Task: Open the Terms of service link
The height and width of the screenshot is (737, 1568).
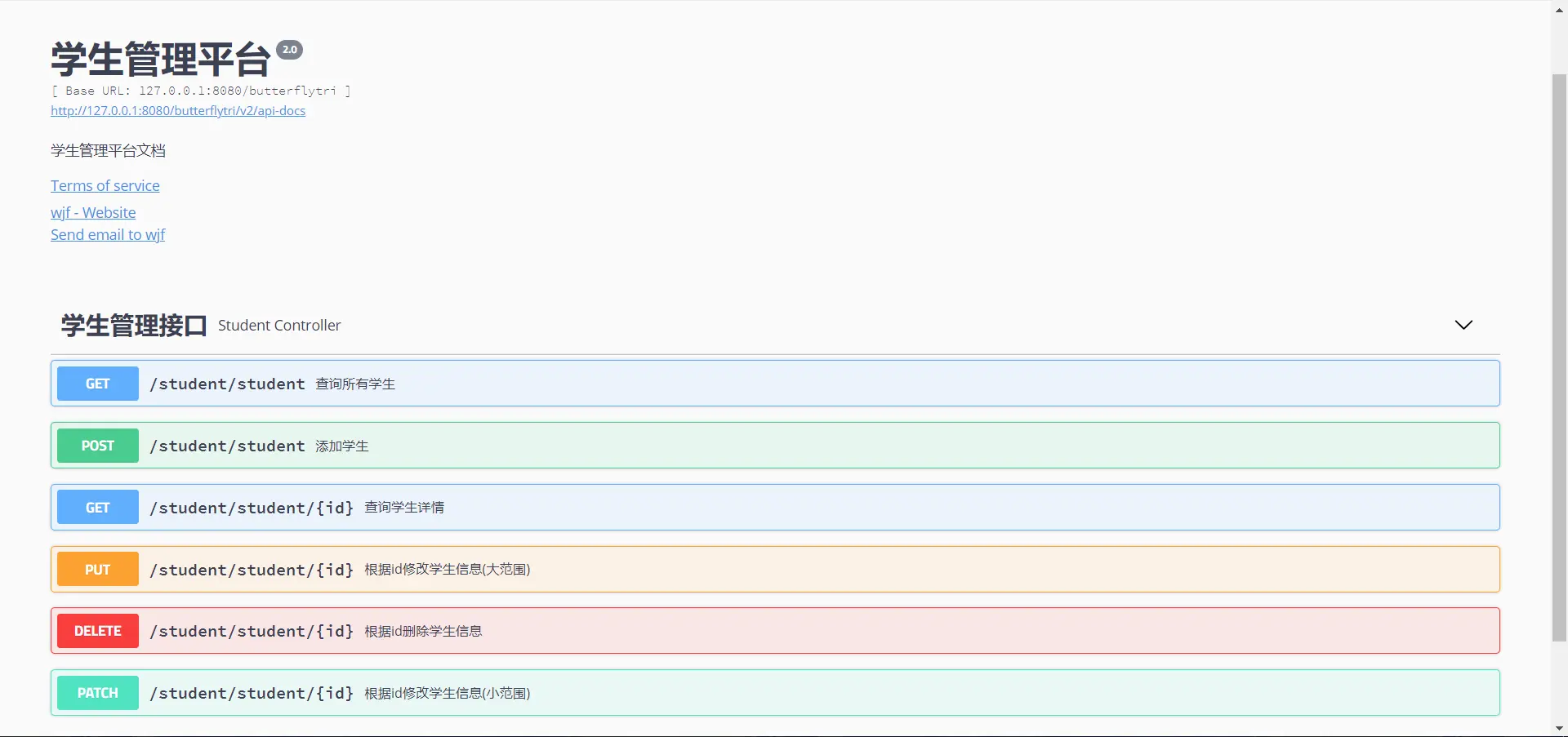Action: point(105,186)
